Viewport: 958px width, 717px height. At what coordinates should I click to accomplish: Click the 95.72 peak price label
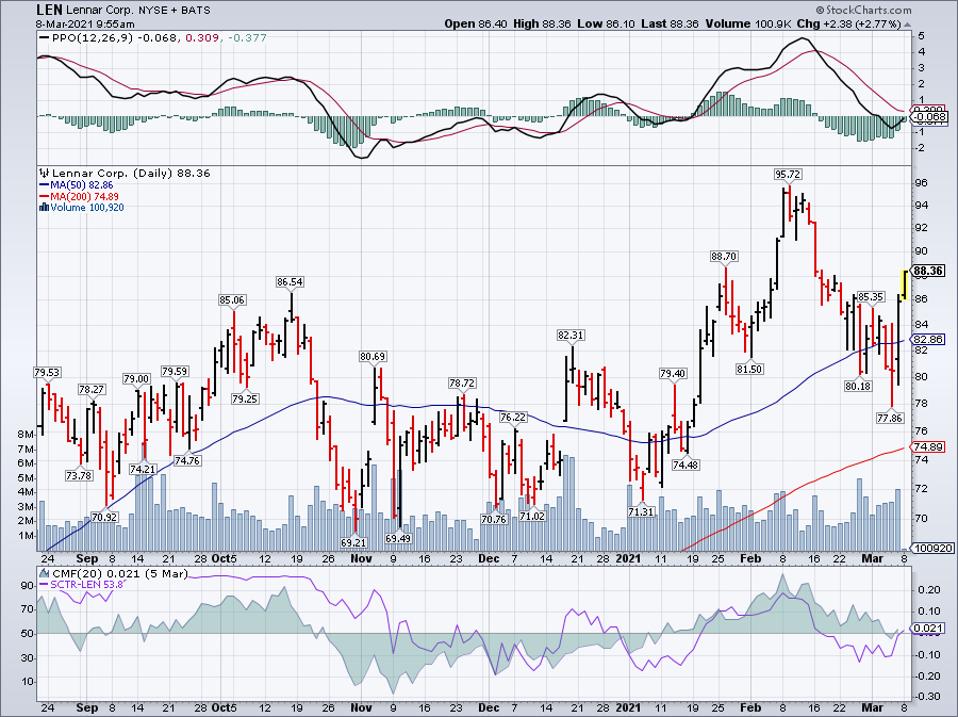pos(787,175)
